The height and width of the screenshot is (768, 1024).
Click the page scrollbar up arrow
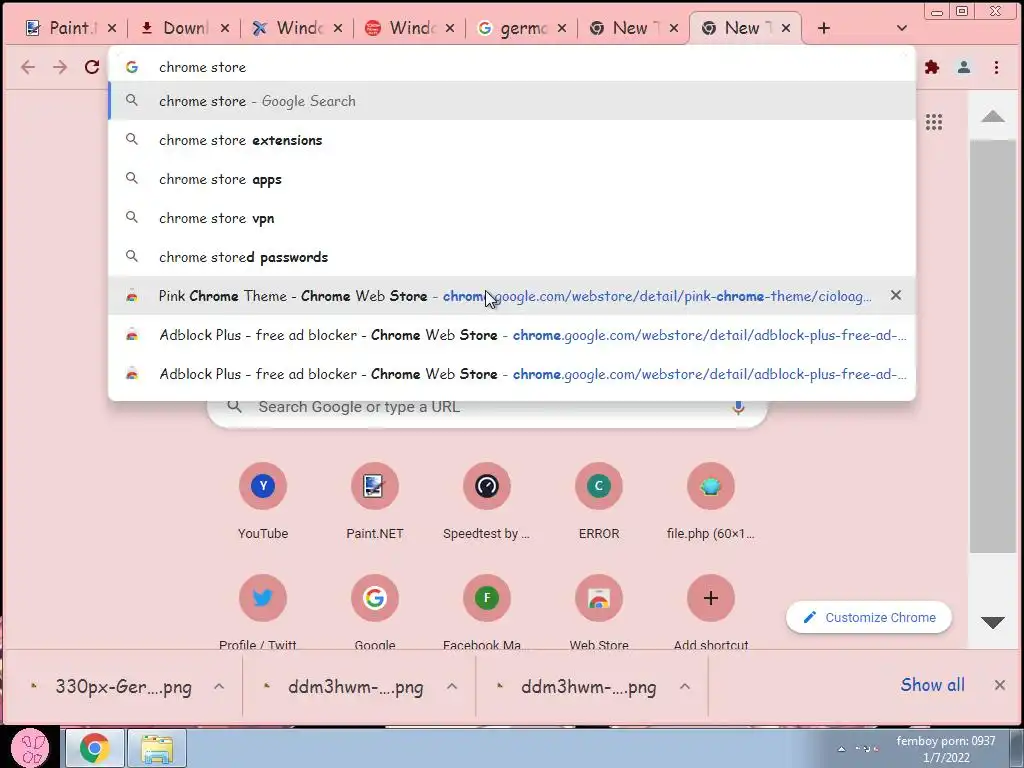(993, 116)
